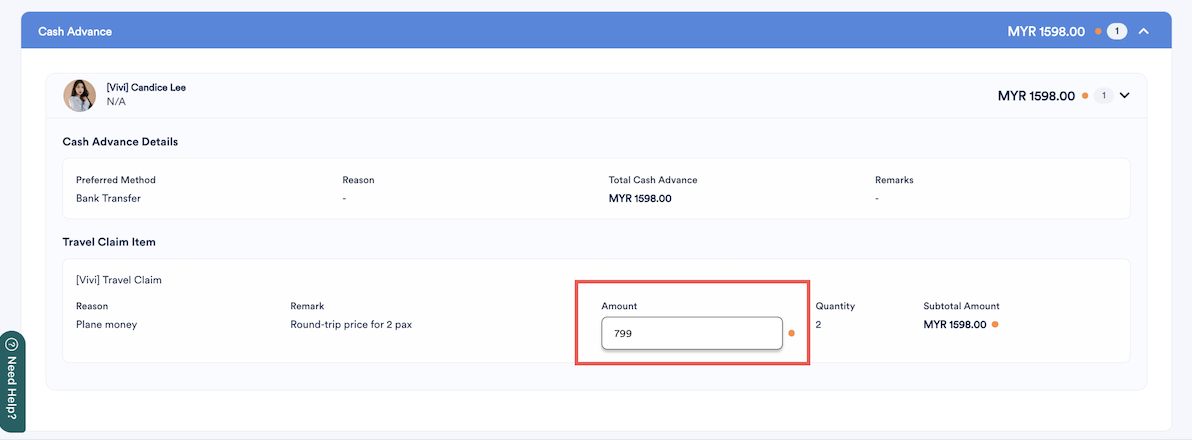Click the N/A text under Candice Lee

pyautogui.click(x=116, y=101)
